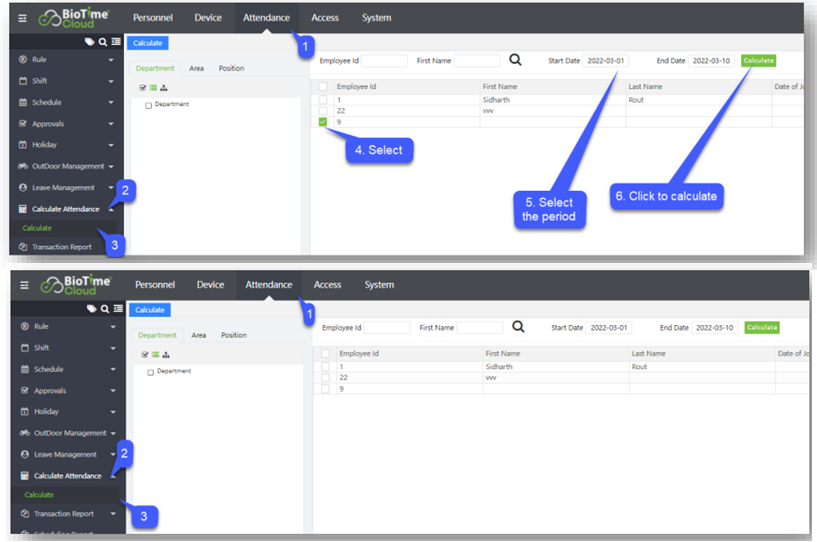Click the org-chart tree icon in bottom Department panel
The height and width of the screenshot is (542, 817).
click(x=166, y=354)
